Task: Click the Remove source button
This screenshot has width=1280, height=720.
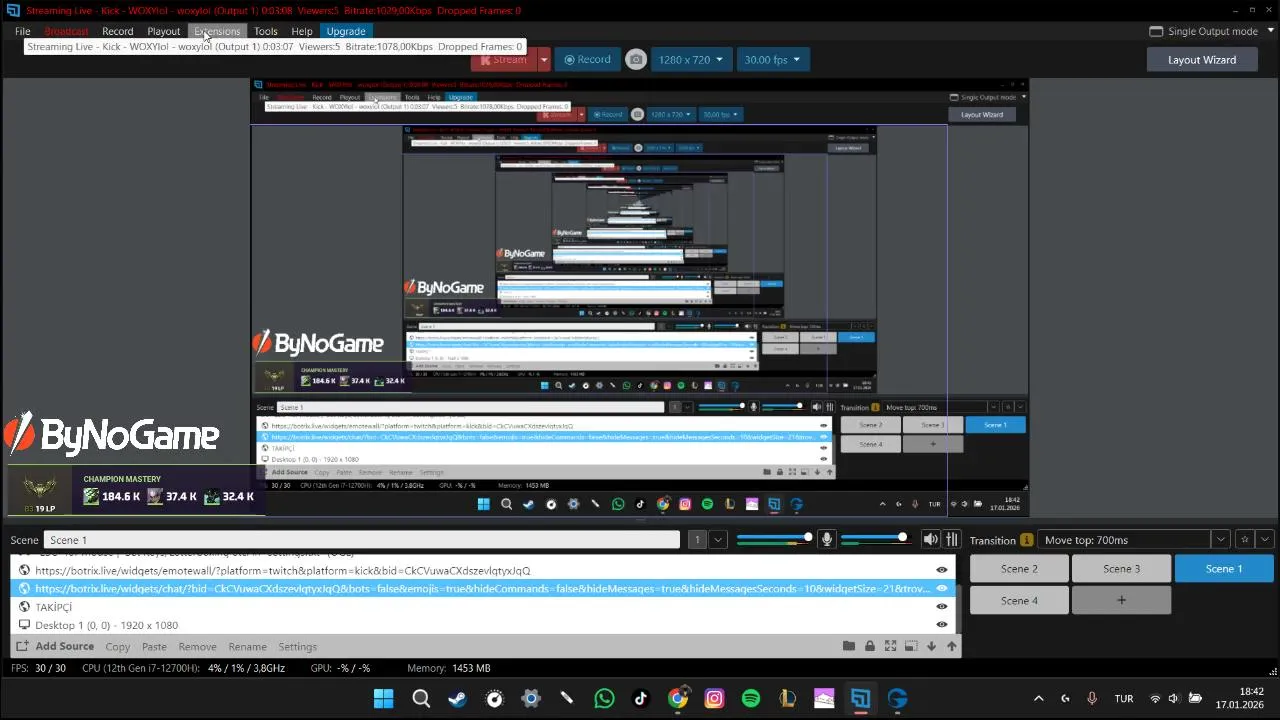Action: click(197, 647)
